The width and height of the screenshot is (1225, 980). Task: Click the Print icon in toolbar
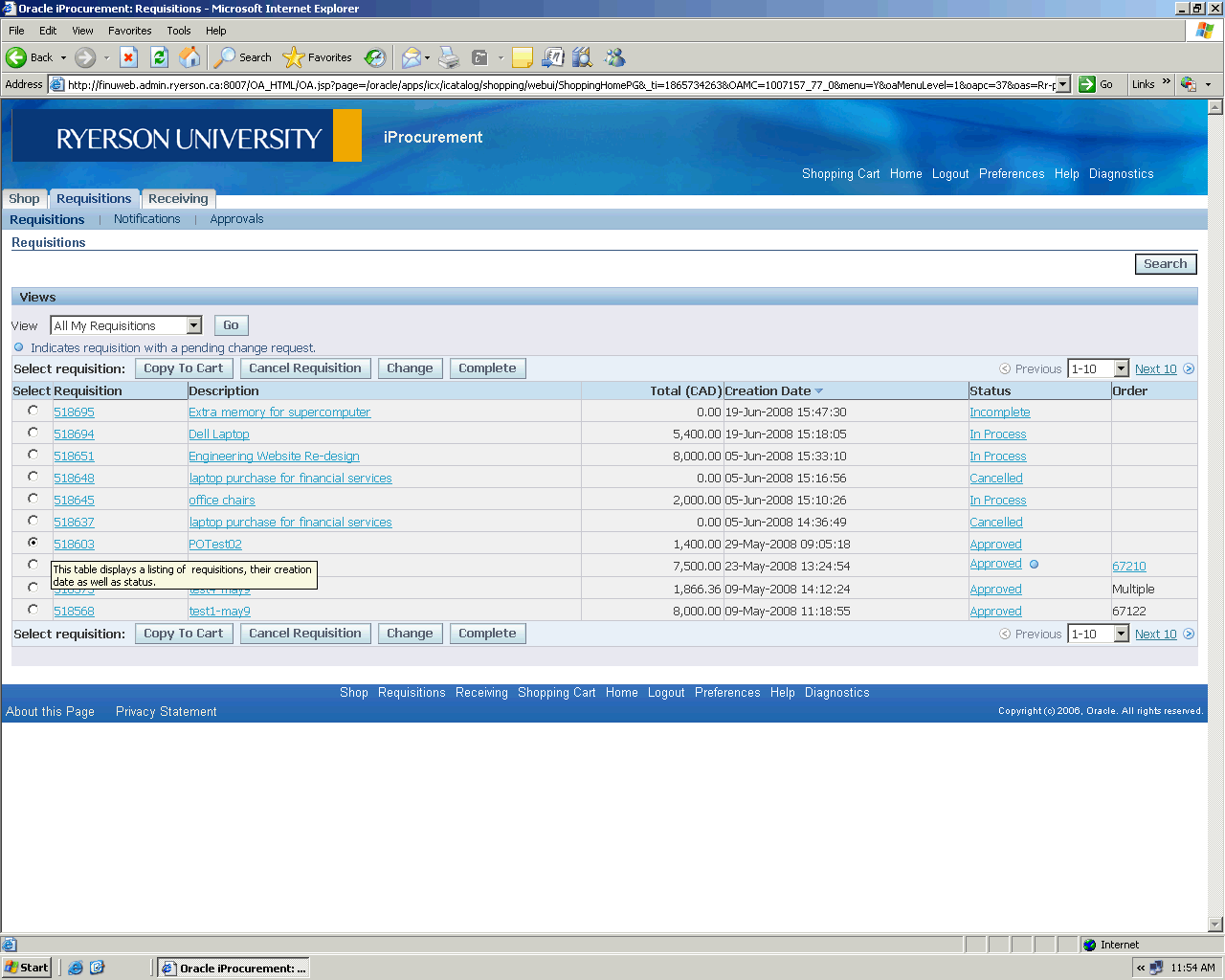(x=449, y=57)
